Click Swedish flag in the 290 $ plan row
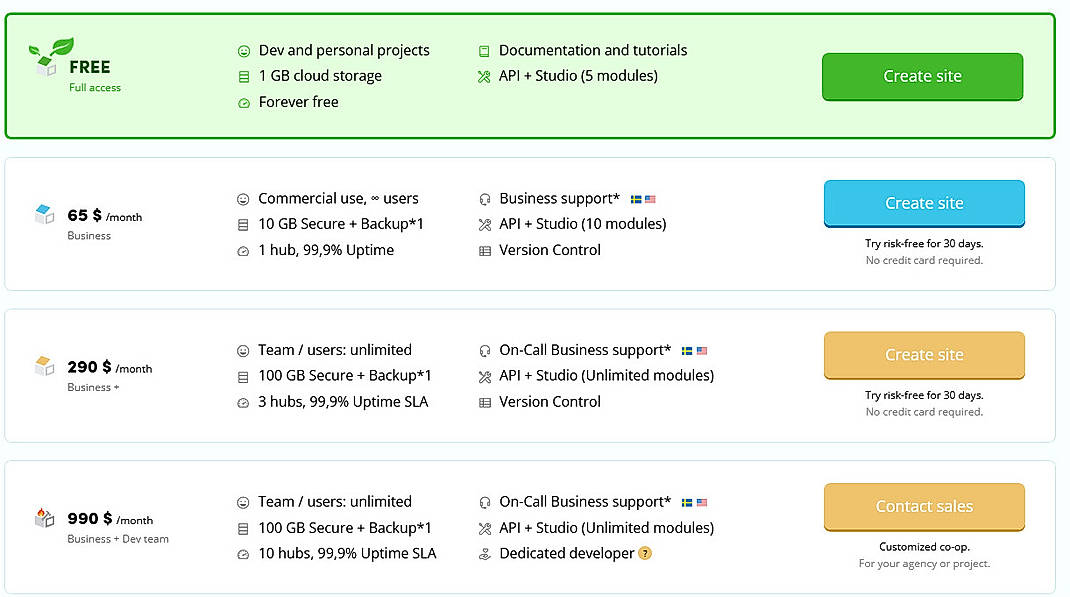Screen dimensions: 1070x597 [x=687, y=351]
